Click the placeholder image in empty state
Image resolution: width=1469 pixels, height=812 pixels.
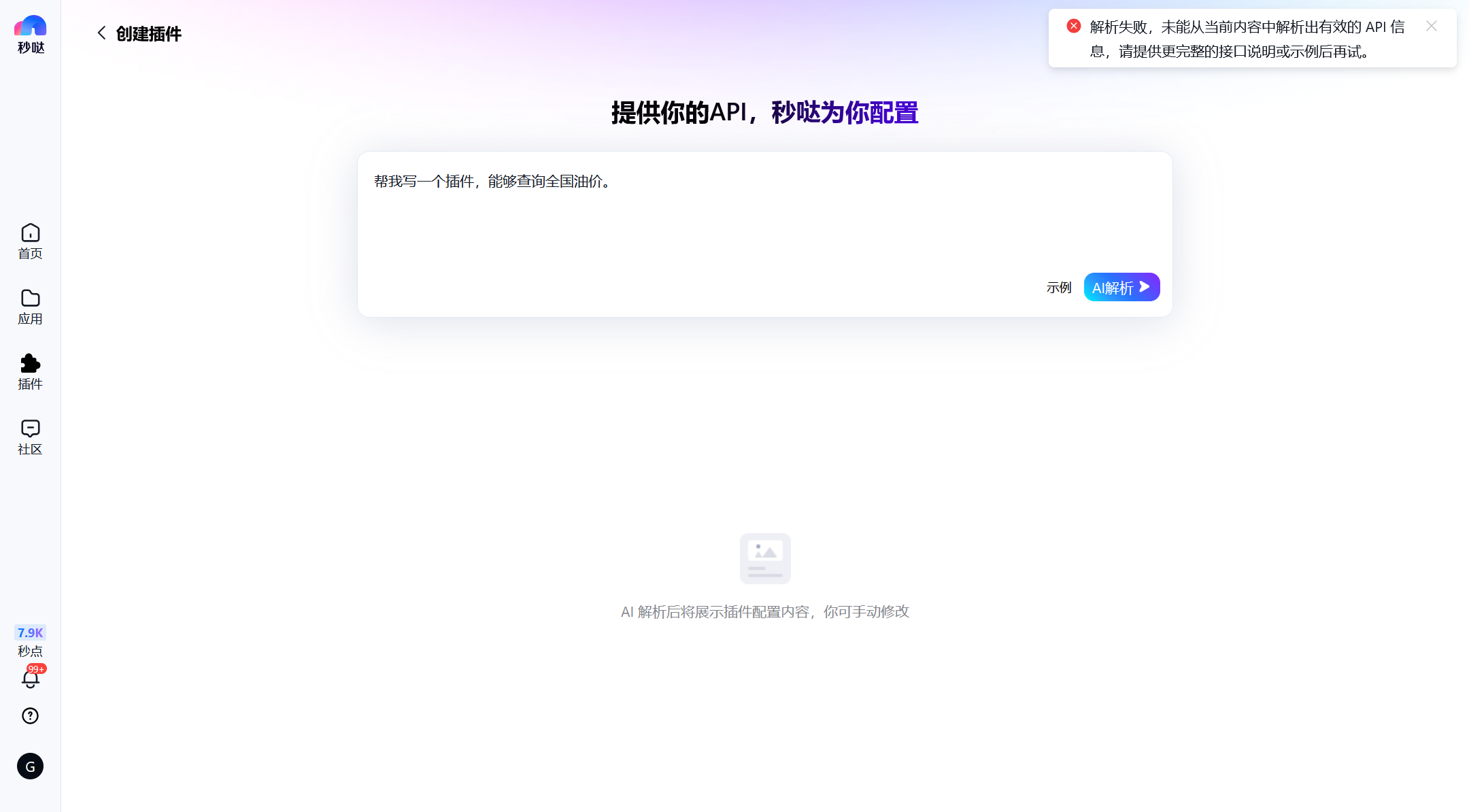765,558
